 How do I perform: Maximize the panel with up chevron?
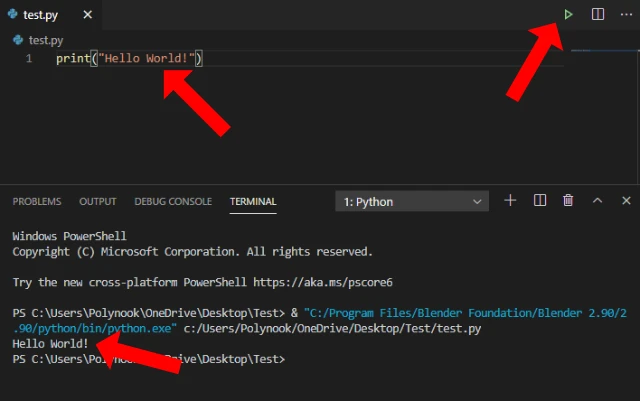pyautogui.click(x=597, y=200)
